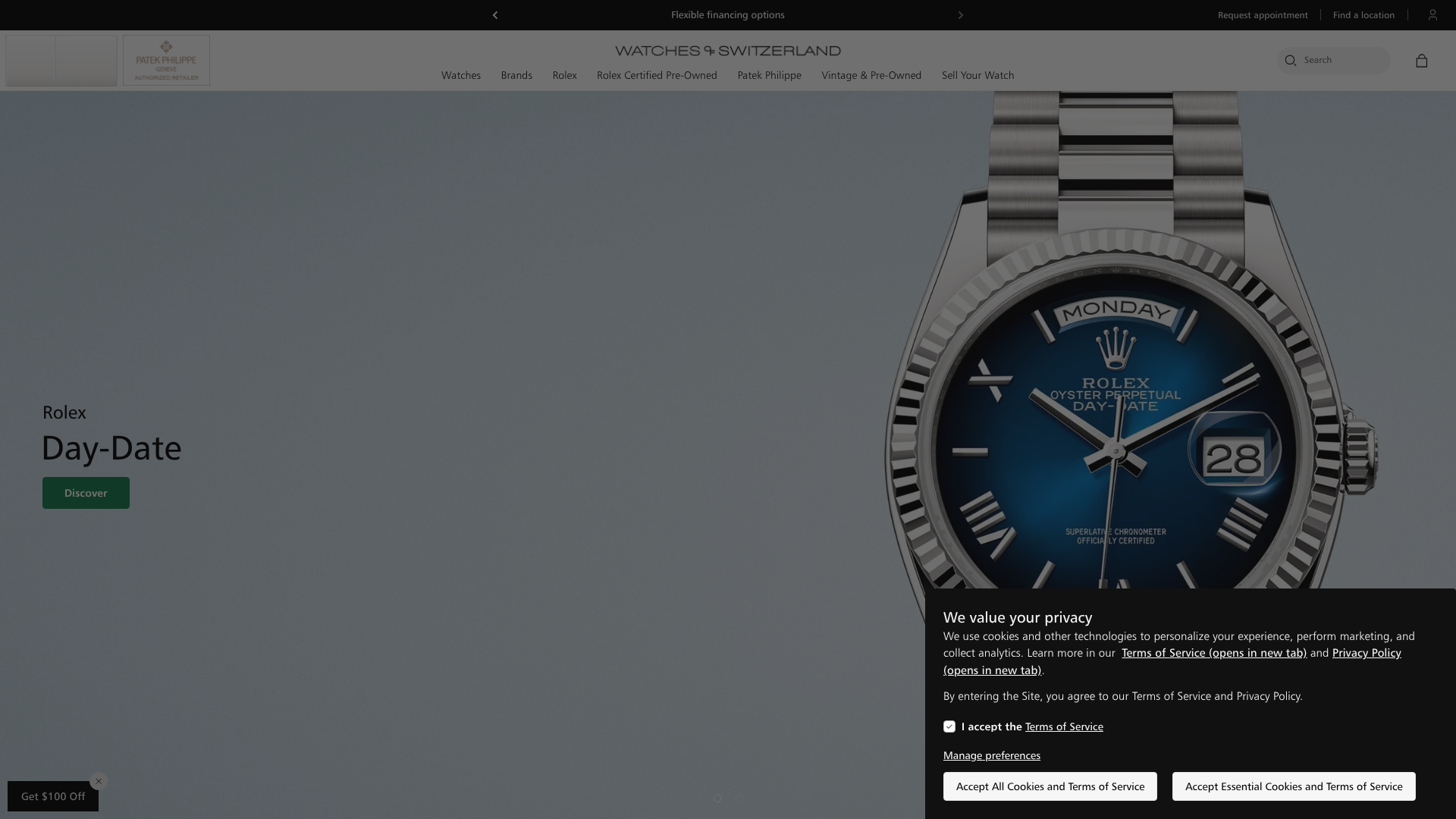The image size is (1456, 819).
Task: Go to the Rolex section
Action: pos(564,76)
